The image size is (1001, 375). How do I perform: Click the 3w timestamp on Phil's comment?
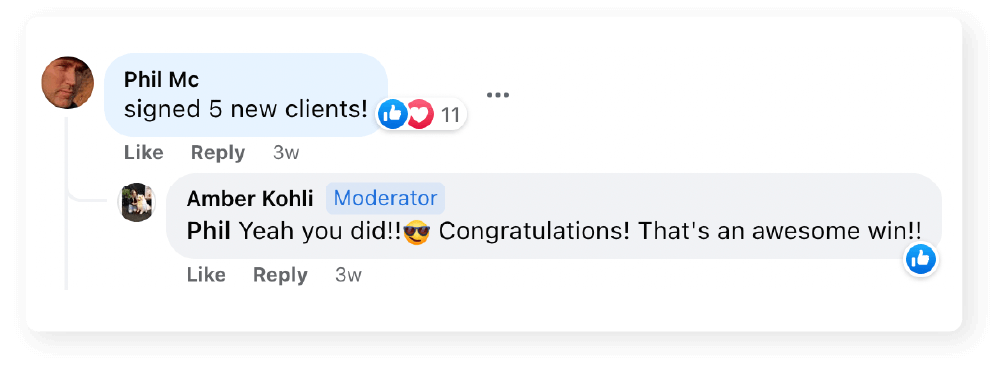(x=286, y=153)
